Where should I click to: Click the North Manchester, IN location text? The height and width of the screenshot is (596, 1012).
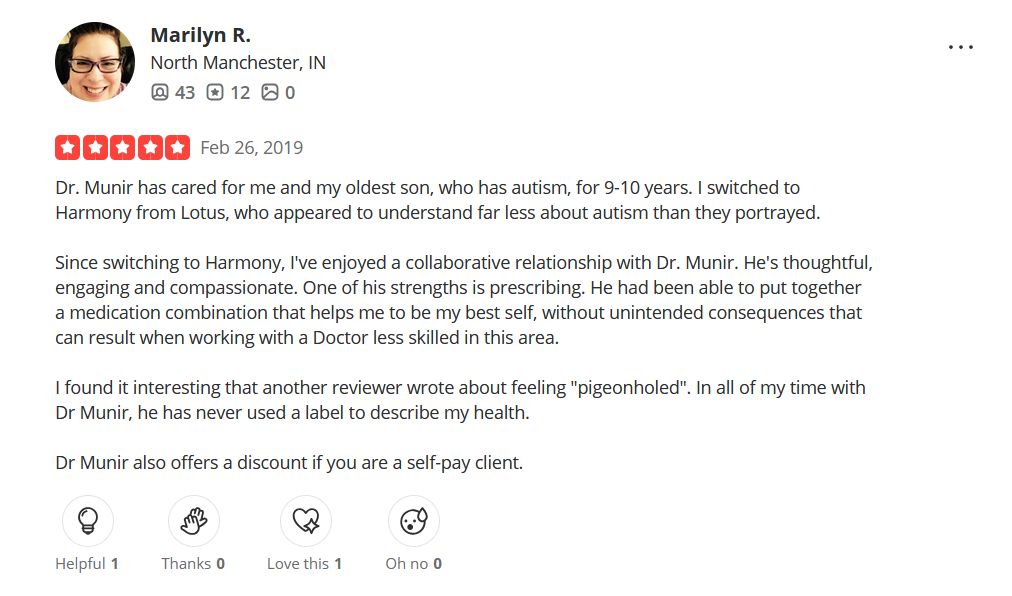tap(237, 62)
